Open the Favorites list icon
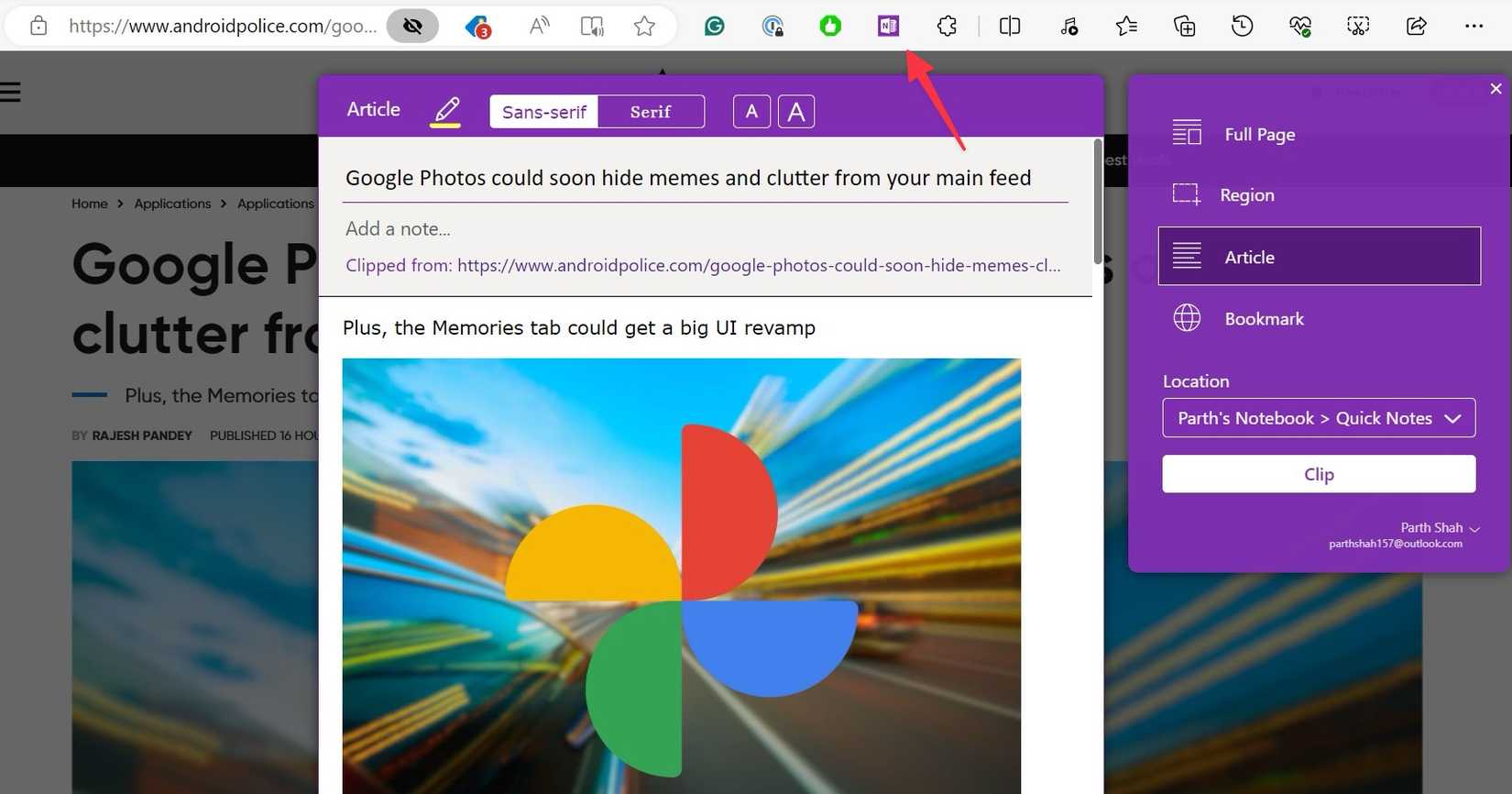 (x=1126, y=27)
